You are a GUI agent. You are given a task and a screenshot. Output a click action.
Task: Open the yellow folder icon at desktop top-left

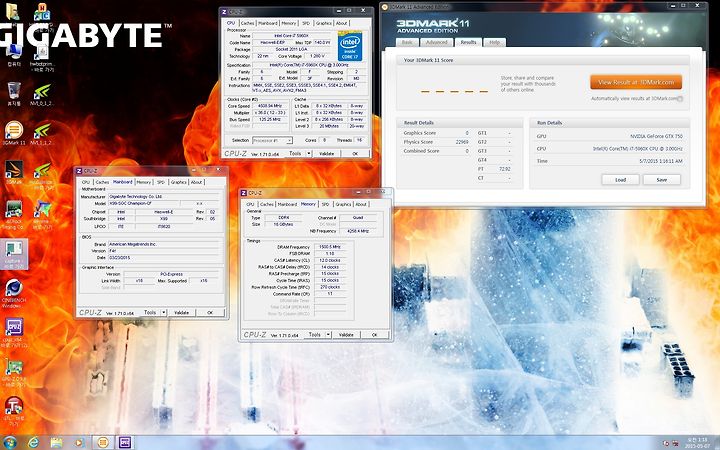[12, 11]
